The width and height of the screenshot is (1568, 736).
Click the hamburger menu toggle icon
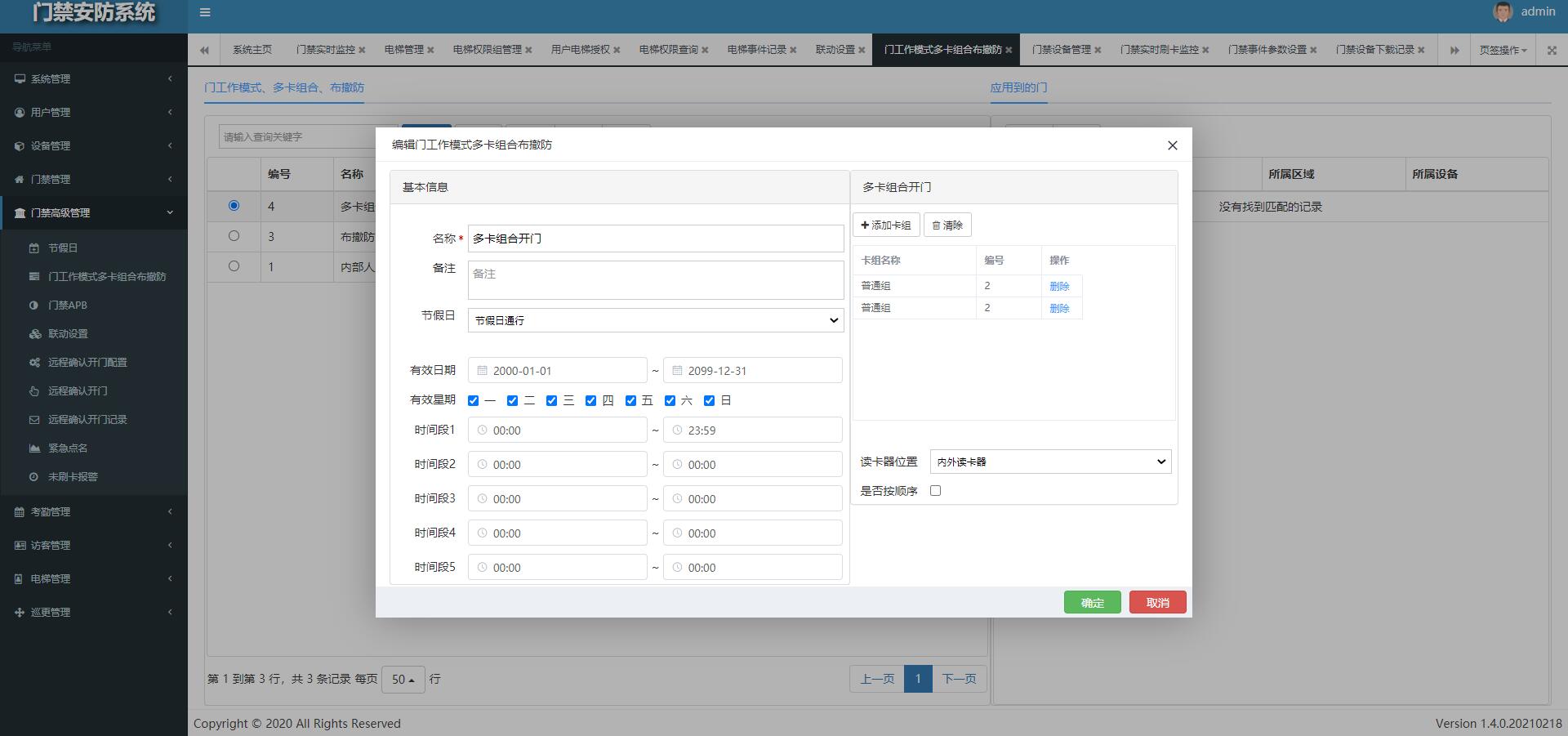(x=205, y=12)
